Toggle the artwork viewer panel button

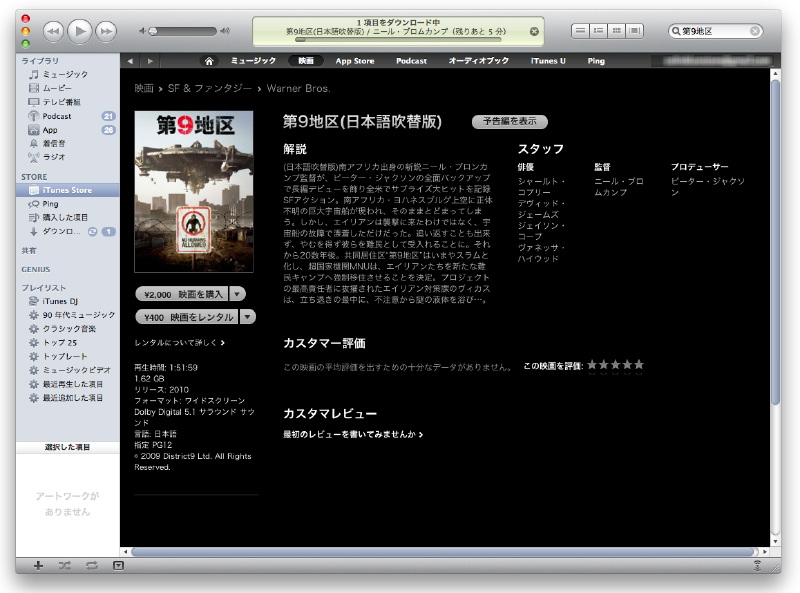pos(119,565)
